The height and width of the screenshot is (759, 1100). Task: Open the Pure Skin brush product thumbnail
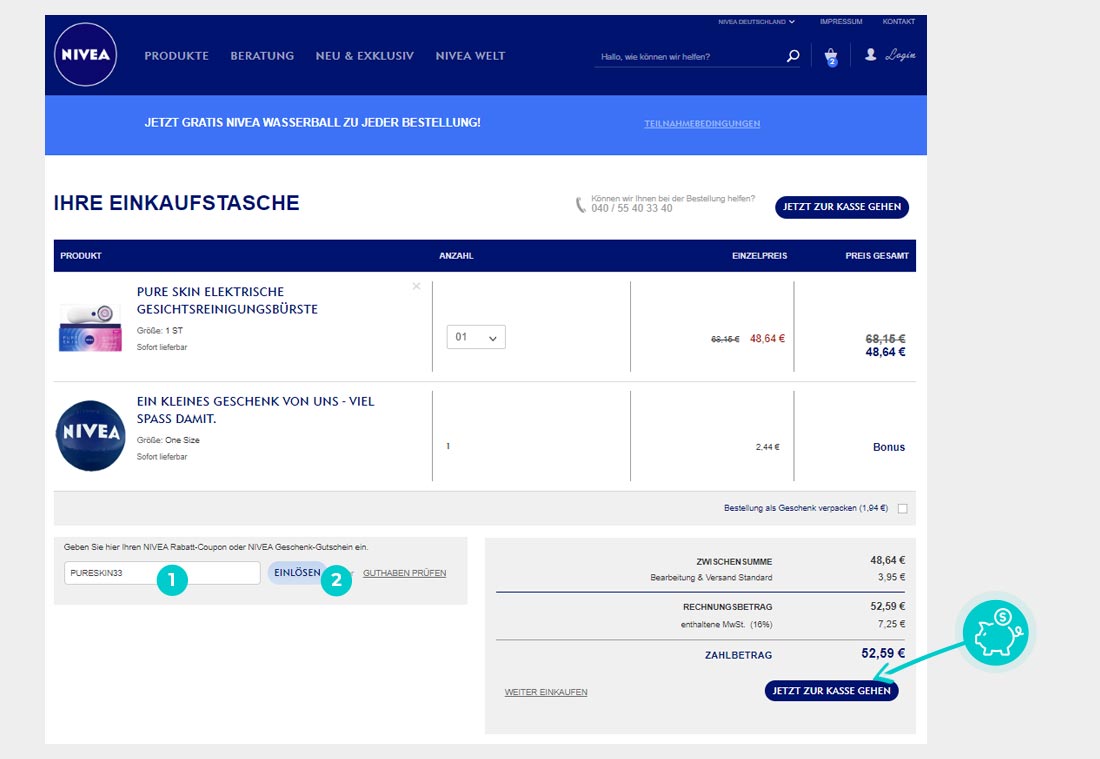pos(90,328)
